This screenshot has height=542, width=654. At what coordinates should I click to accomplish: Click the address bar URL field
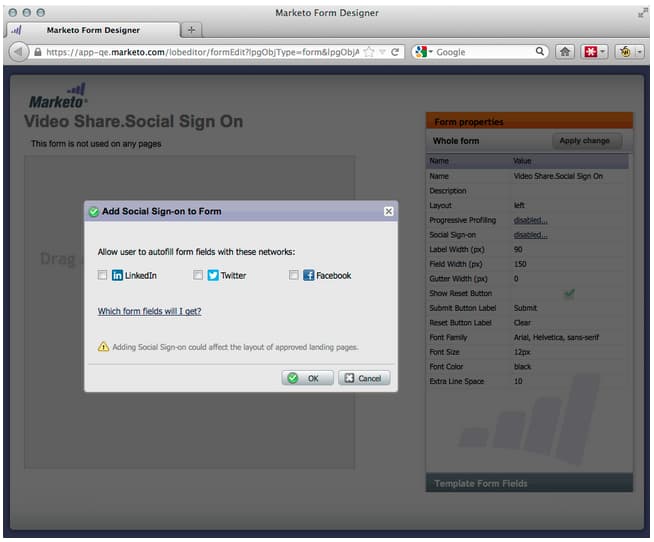pyautogui.click(x=202, y=52)
